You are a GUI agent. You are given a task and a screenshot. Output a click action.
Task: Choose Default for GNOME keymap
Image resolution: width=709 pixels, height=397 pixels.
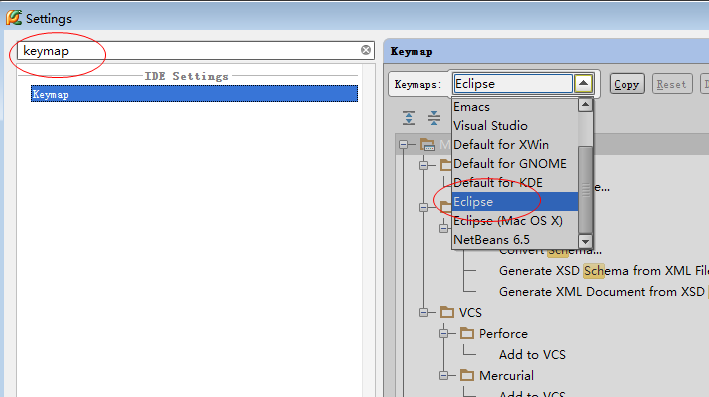(x=515, y=164)
